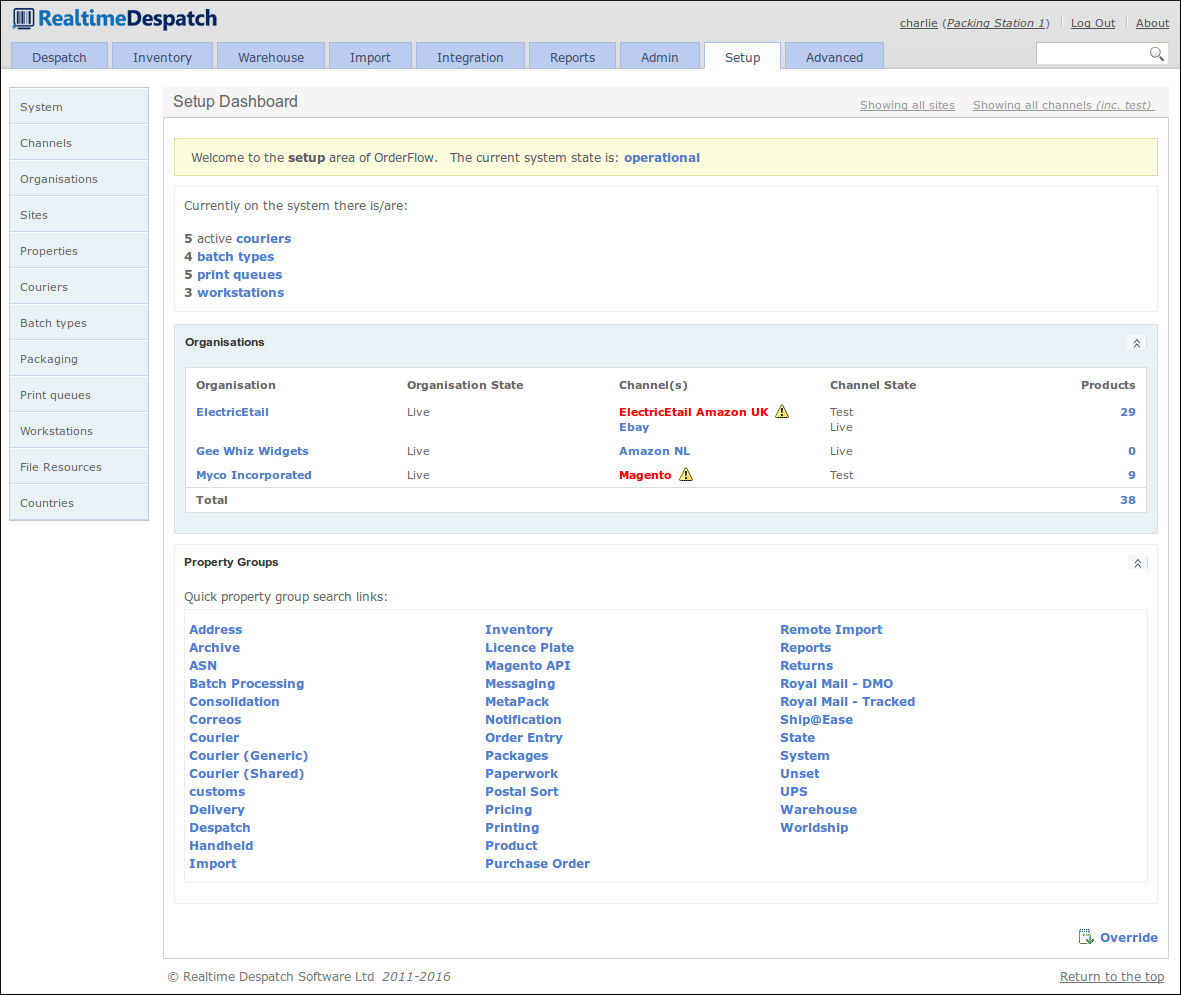
Task: Open the Inventory tab
Action: pyautogui.click(x=162, y=56)
